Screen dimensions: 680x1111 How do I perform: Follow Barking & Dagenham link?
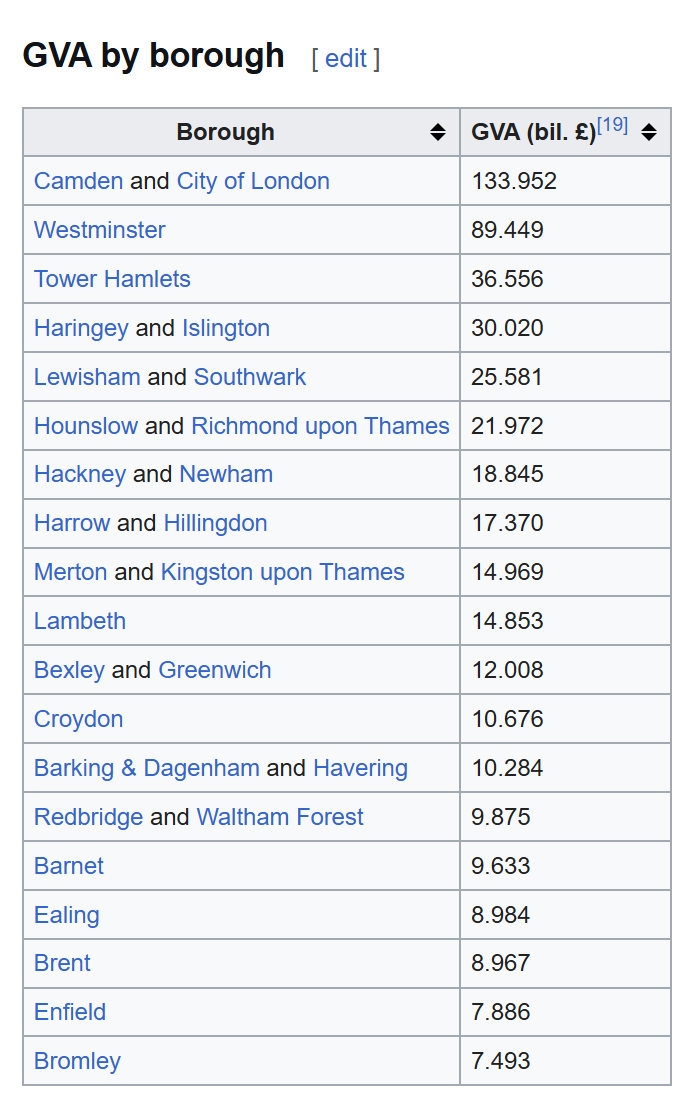pos(146,768)
